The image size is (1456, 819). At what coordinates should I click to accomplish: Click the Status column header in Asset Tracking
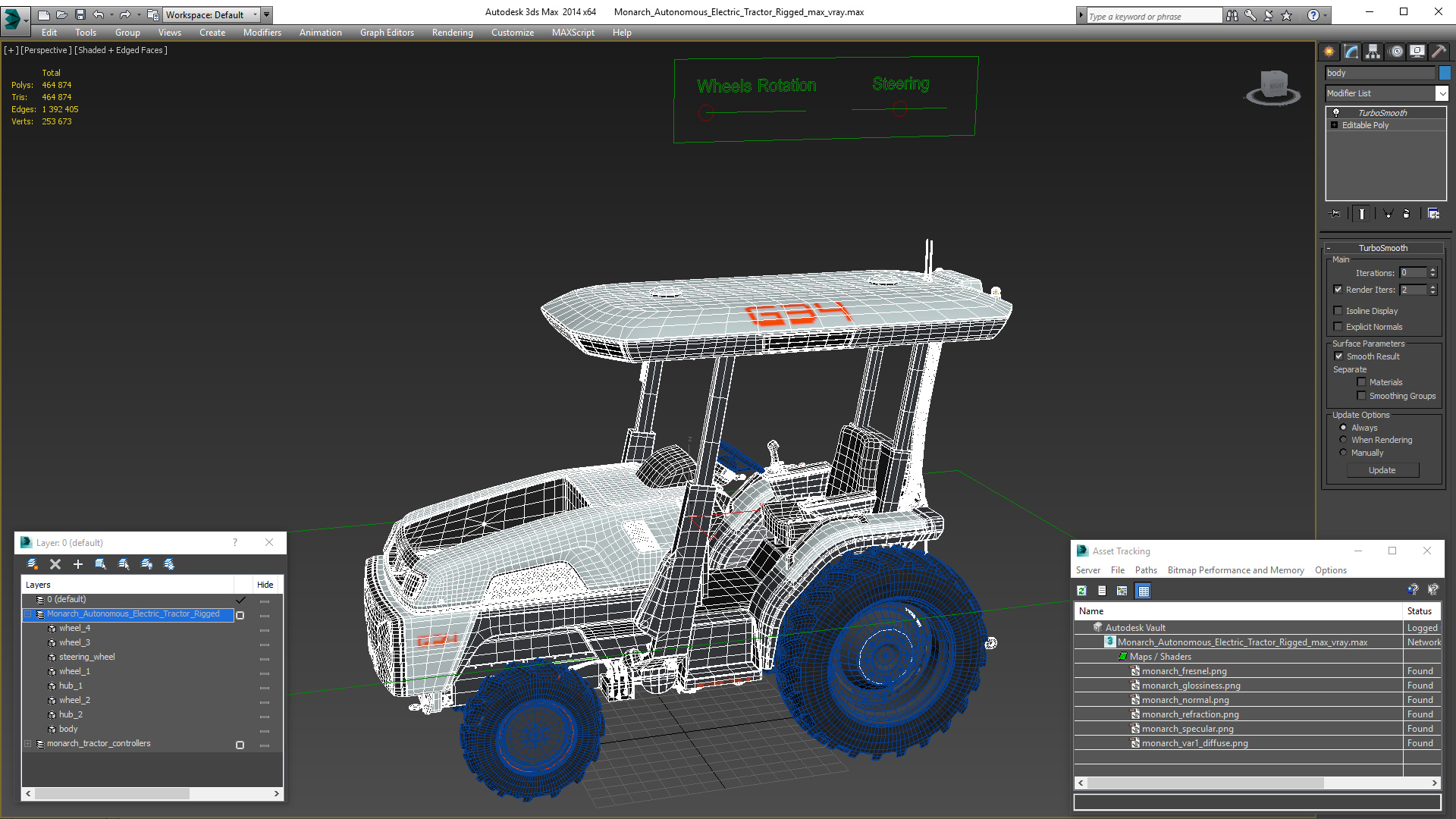(1421, 611)
